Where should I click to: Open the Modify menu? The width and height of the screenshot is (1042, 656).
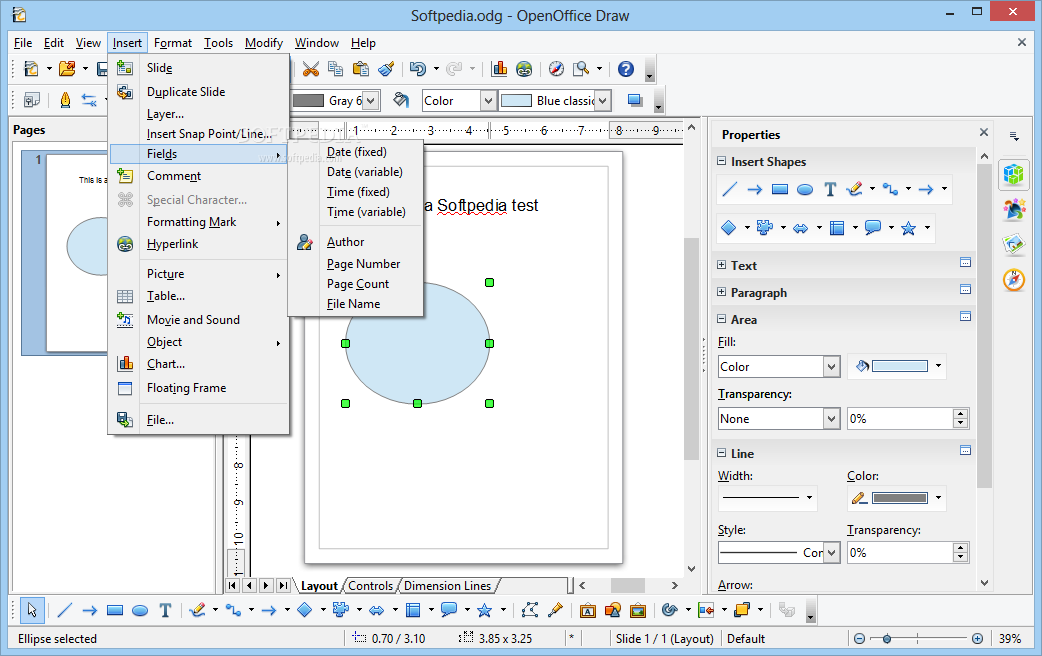click(264, 43)
